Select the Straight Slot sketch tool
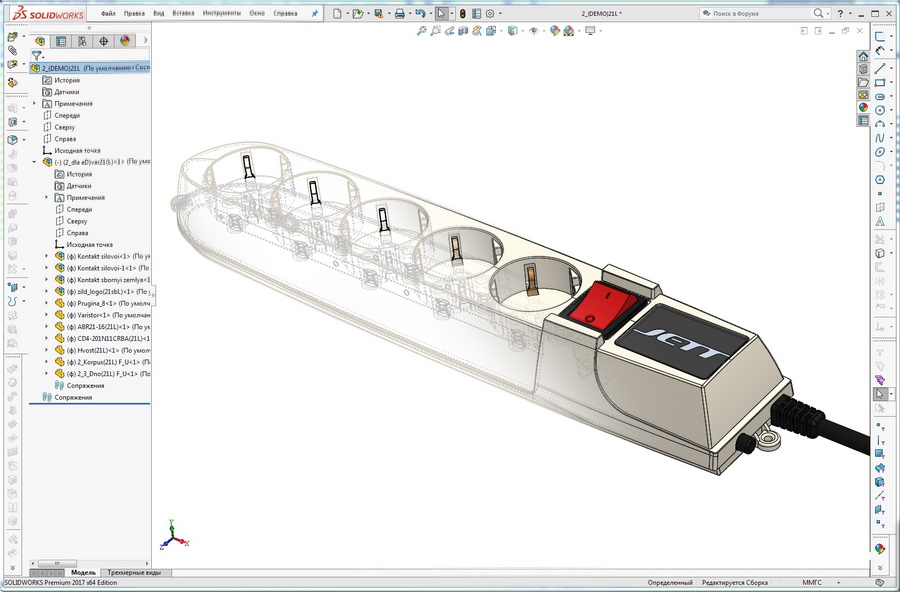This screenshot has width=900, height=592. coord(880,96)
